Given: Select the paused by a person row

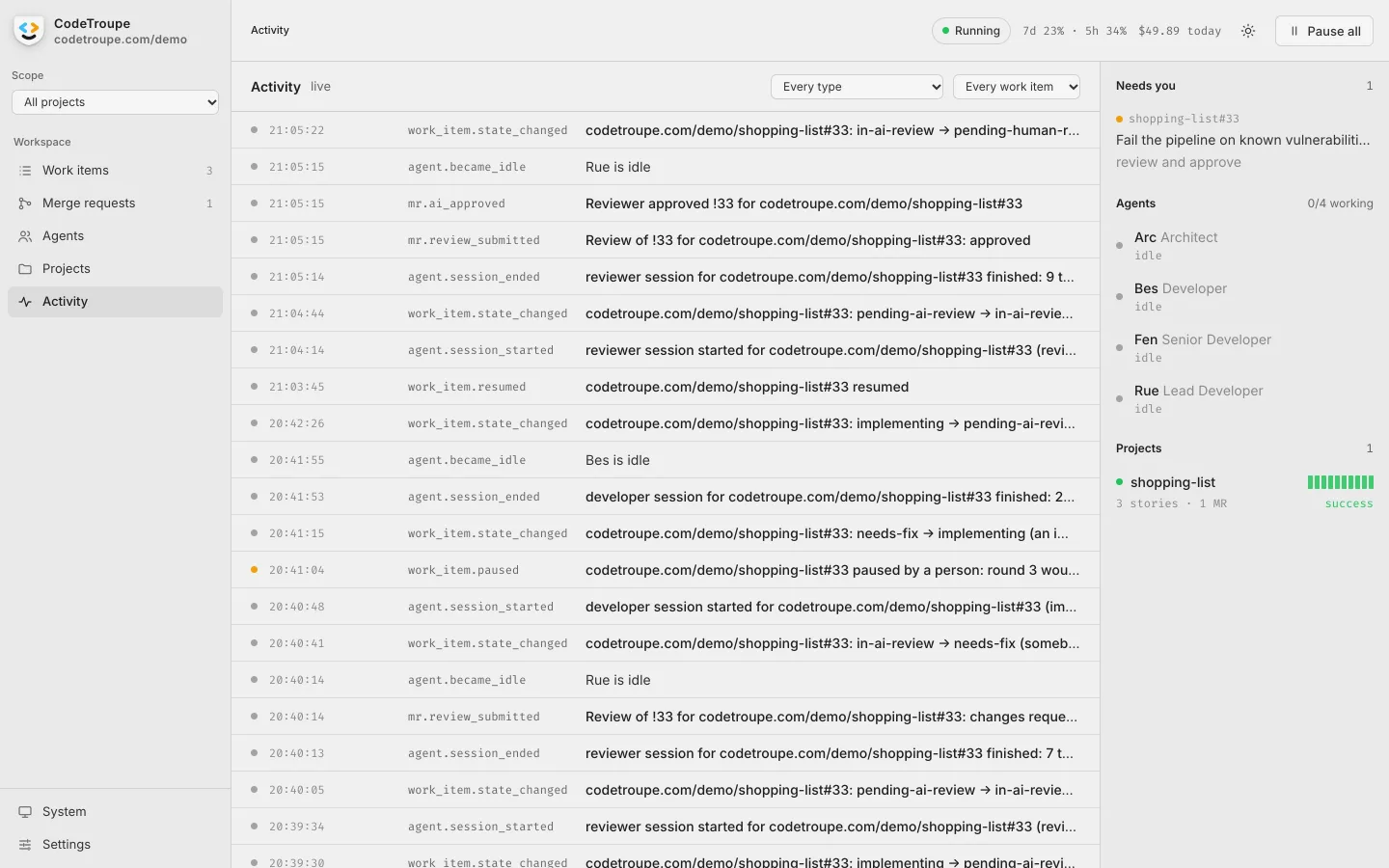Looking at the screenshot, I should [x=666, y=570].
